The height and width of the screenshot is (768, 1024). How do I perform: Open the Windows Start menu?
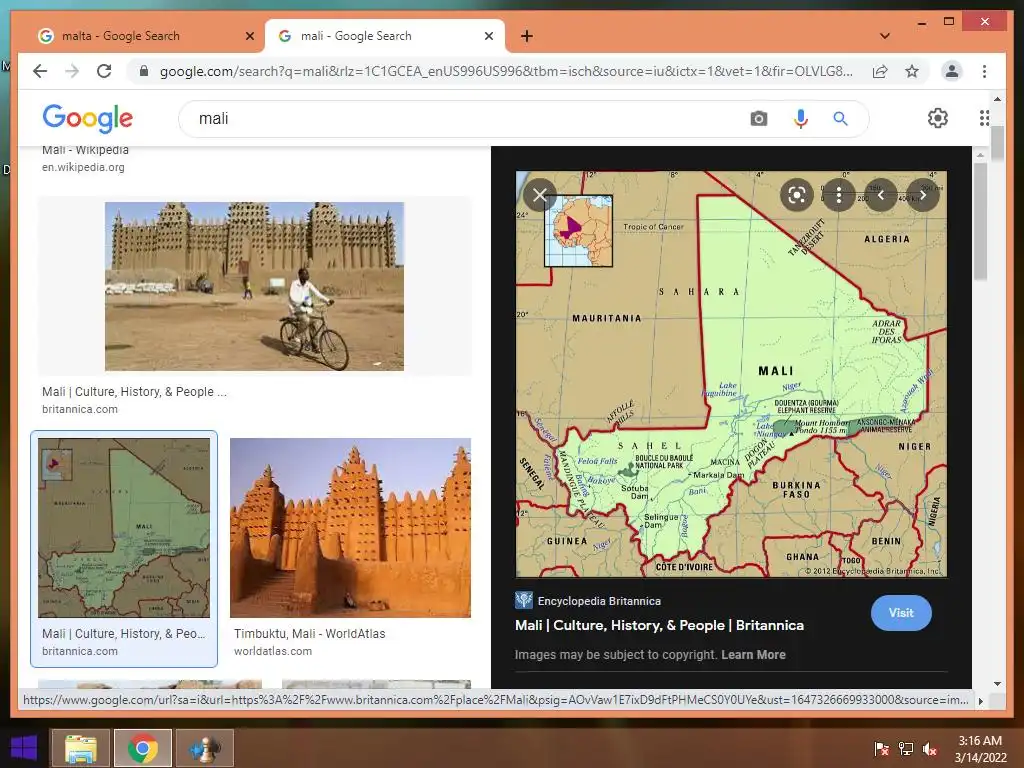[x=25, y=748]
